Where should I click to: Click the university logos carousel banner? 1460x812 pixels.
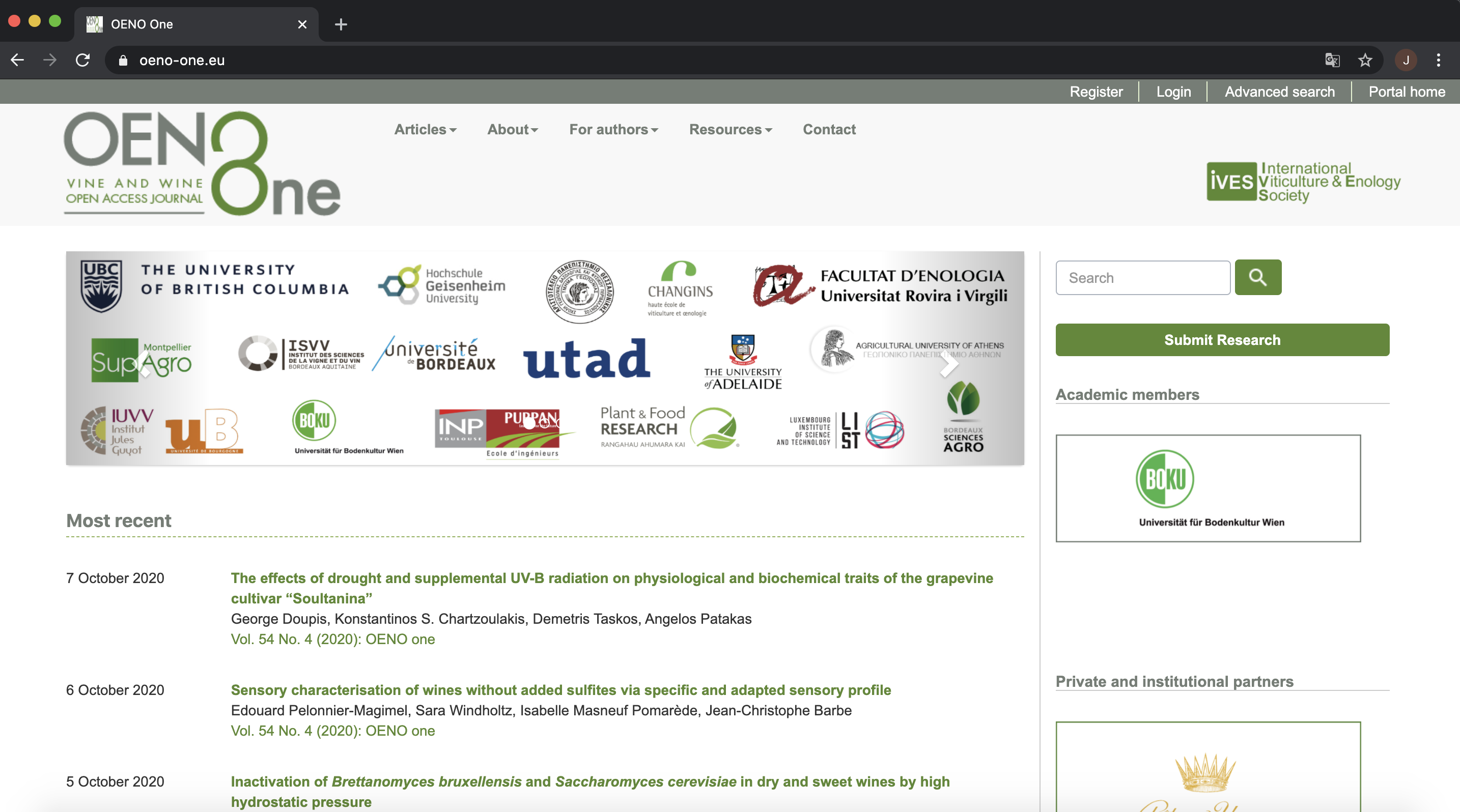pyautogui.click(x=545, y=358)
